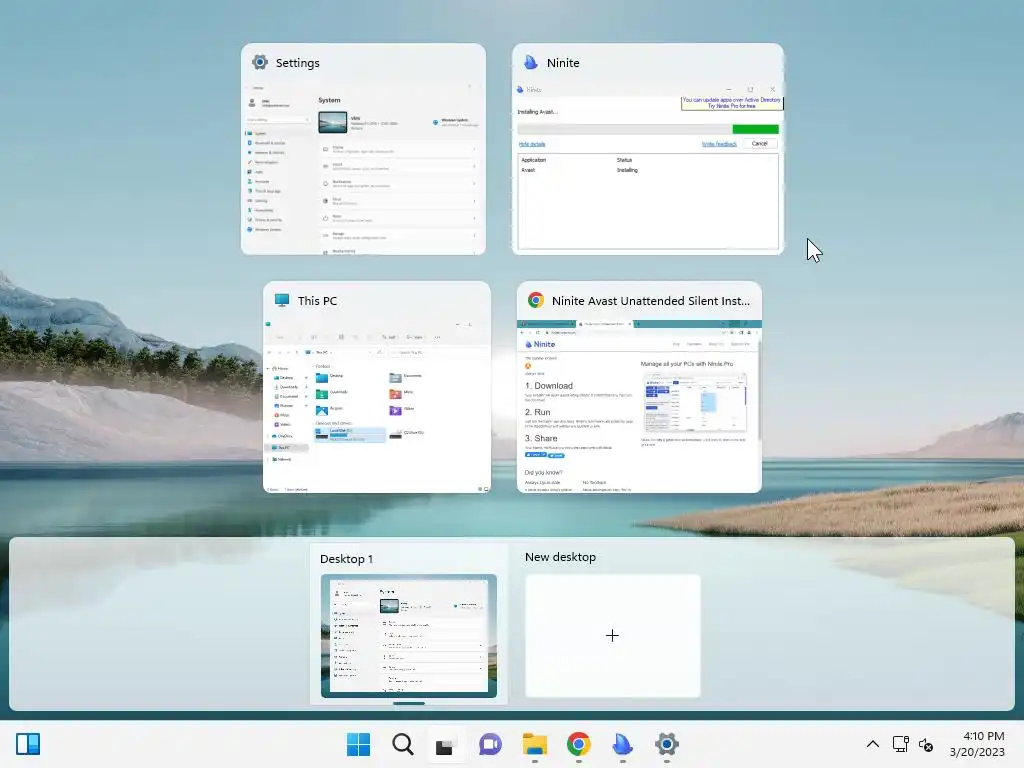Image resolution: width=1024 pixels, height=768 pixels.
Task: Open Settings gear on the taskbar
Action: pos(667,744)
